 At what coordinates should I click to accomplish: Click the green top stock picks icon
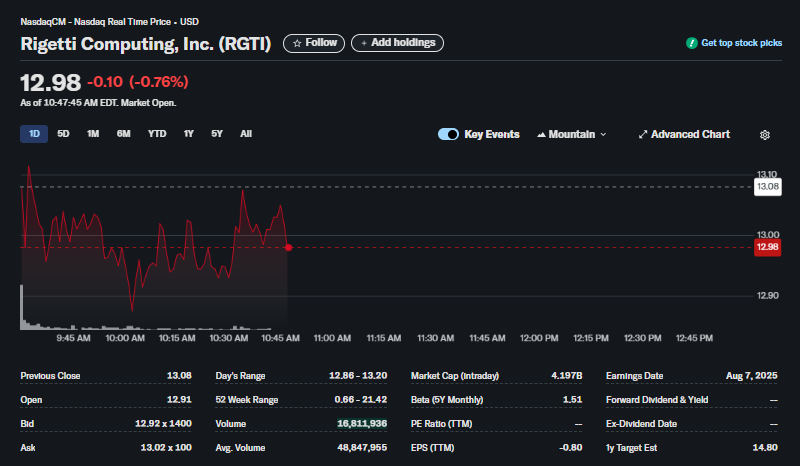click(691, 43)
